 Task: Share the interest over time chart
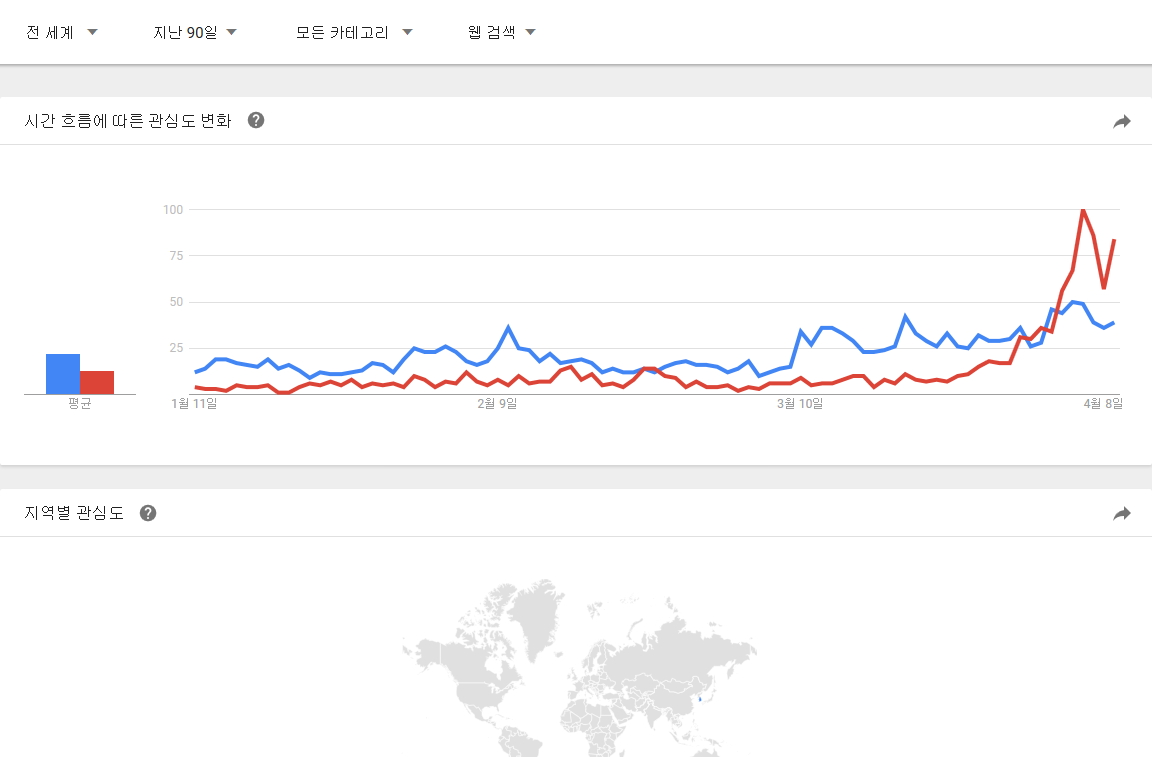coord(1122,121)
